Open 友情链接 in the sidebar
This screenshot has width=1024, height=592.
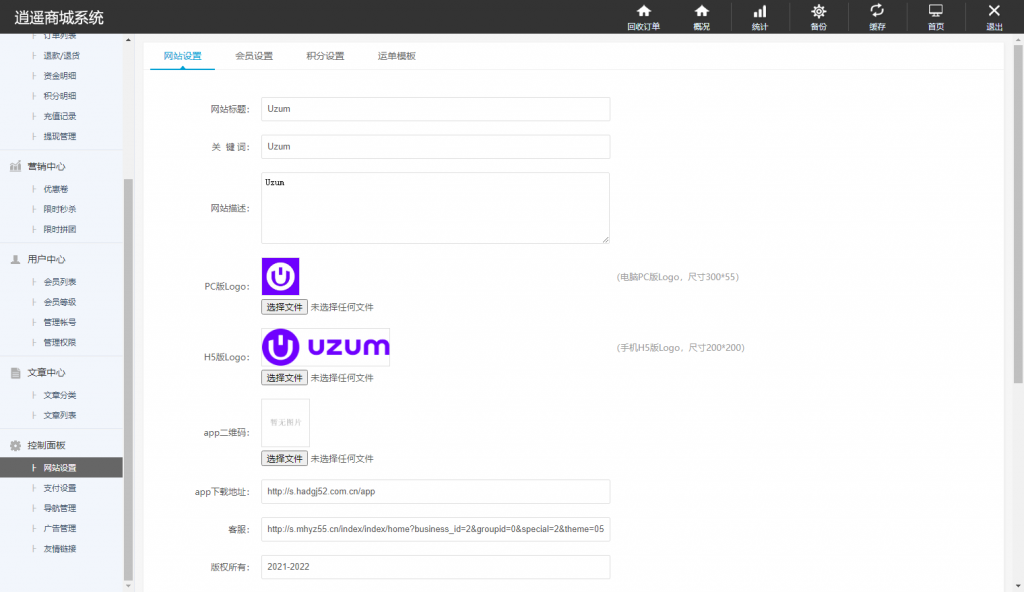(60, 549)
